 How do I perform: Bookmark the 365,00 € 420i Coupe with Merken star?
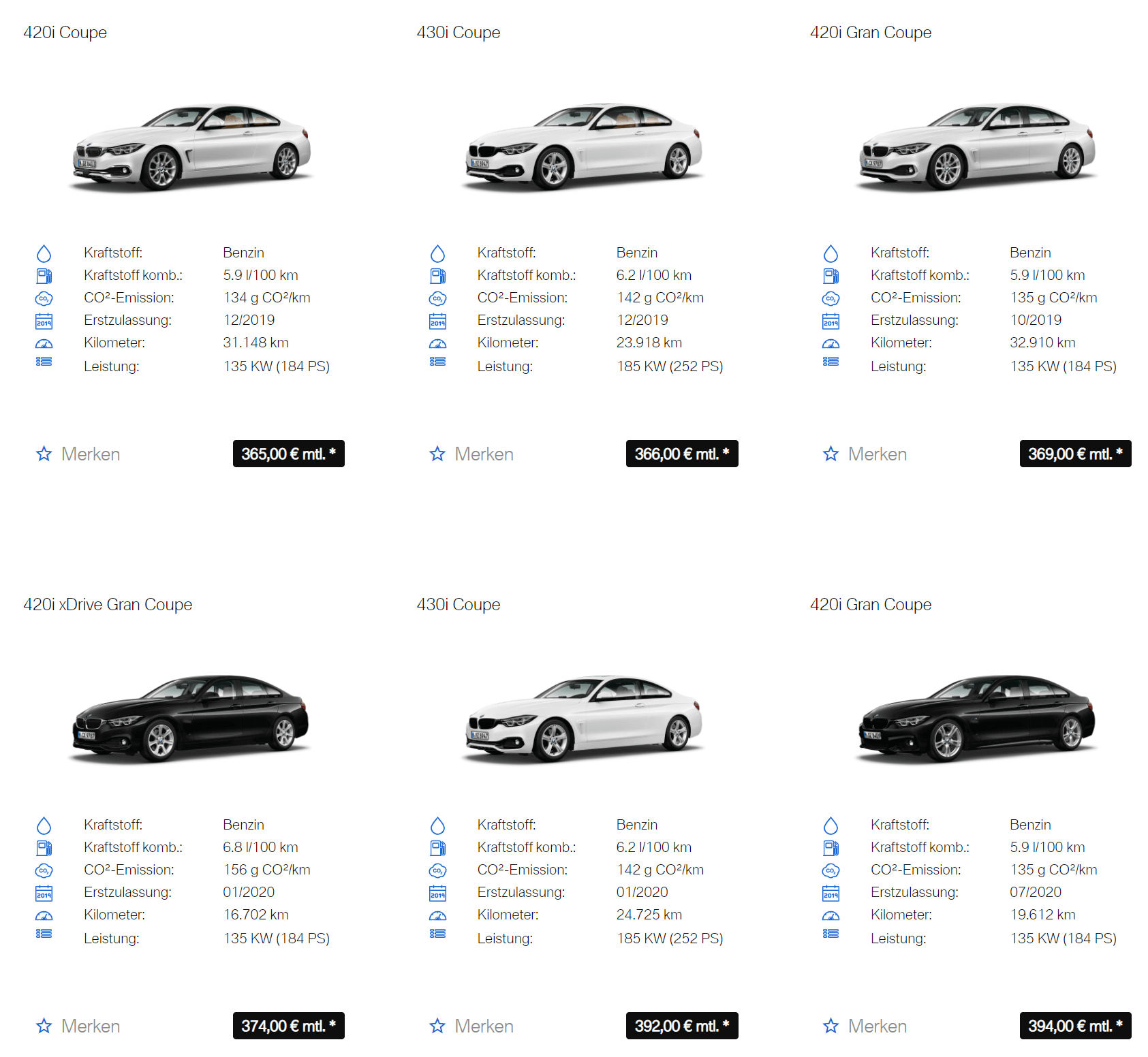click(78, 454)
